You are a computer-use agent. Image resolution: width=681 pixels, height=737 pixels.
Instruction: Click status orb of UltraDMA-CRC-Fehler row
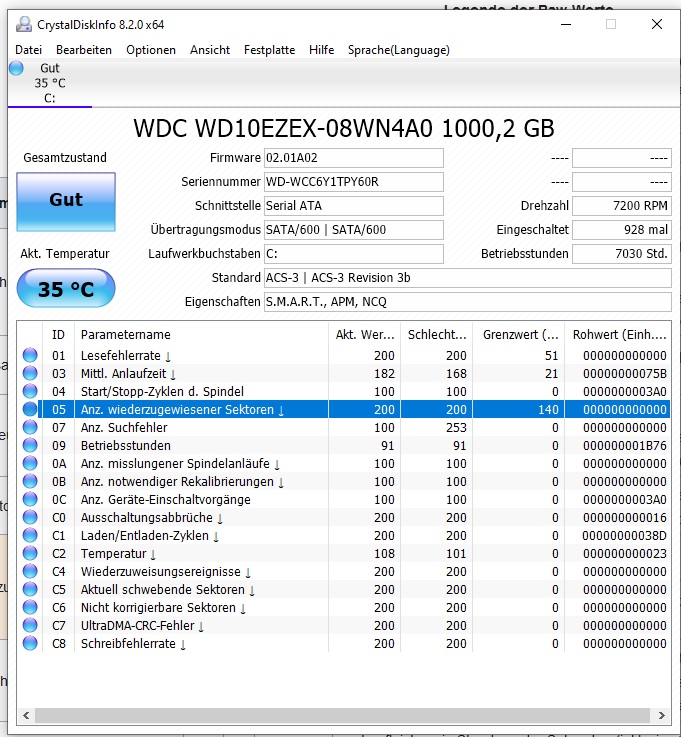pos(30,626)
